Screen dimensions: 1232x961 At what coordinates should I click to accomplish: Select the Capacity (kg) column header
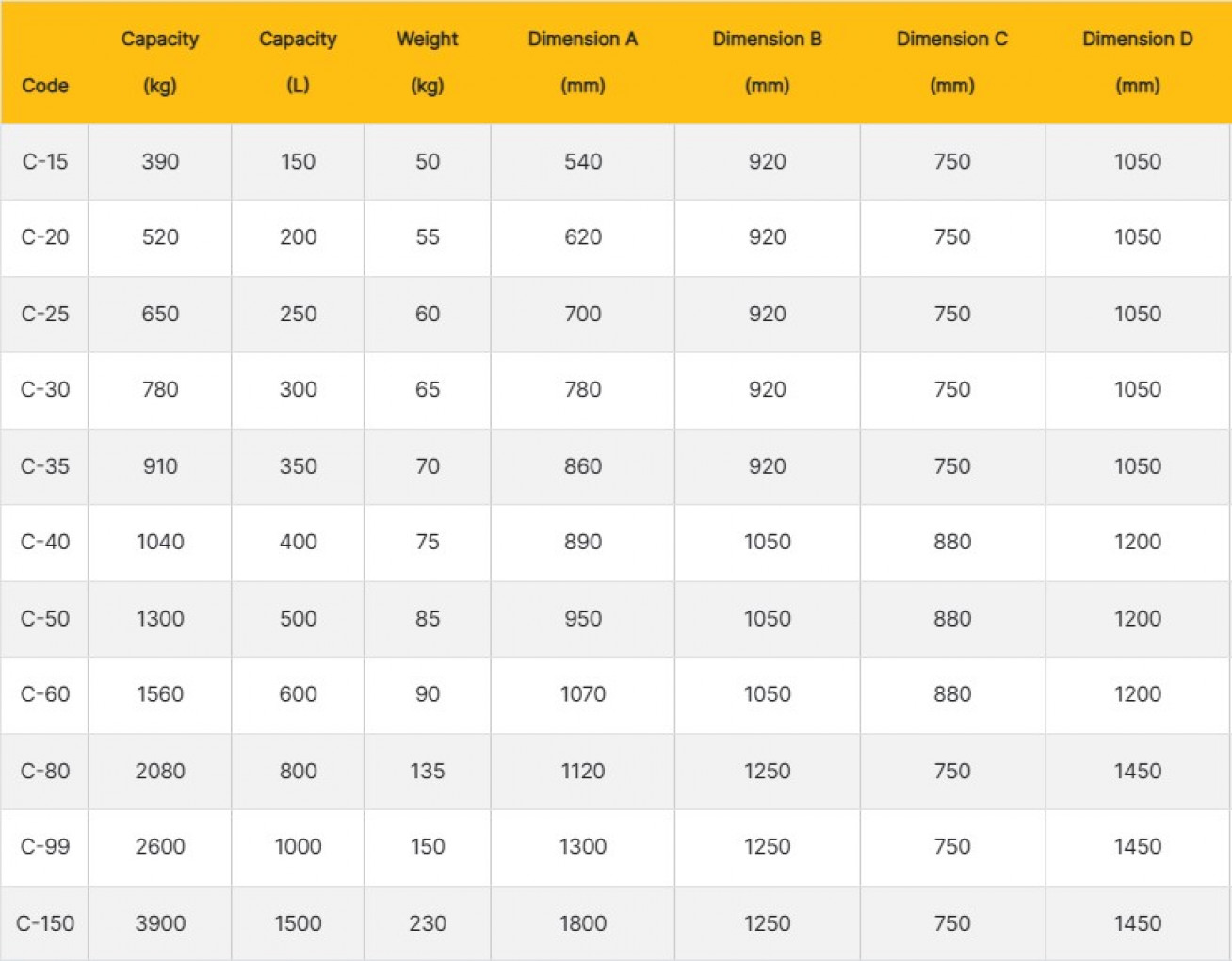pyautogui.click(x=160, y=62)
